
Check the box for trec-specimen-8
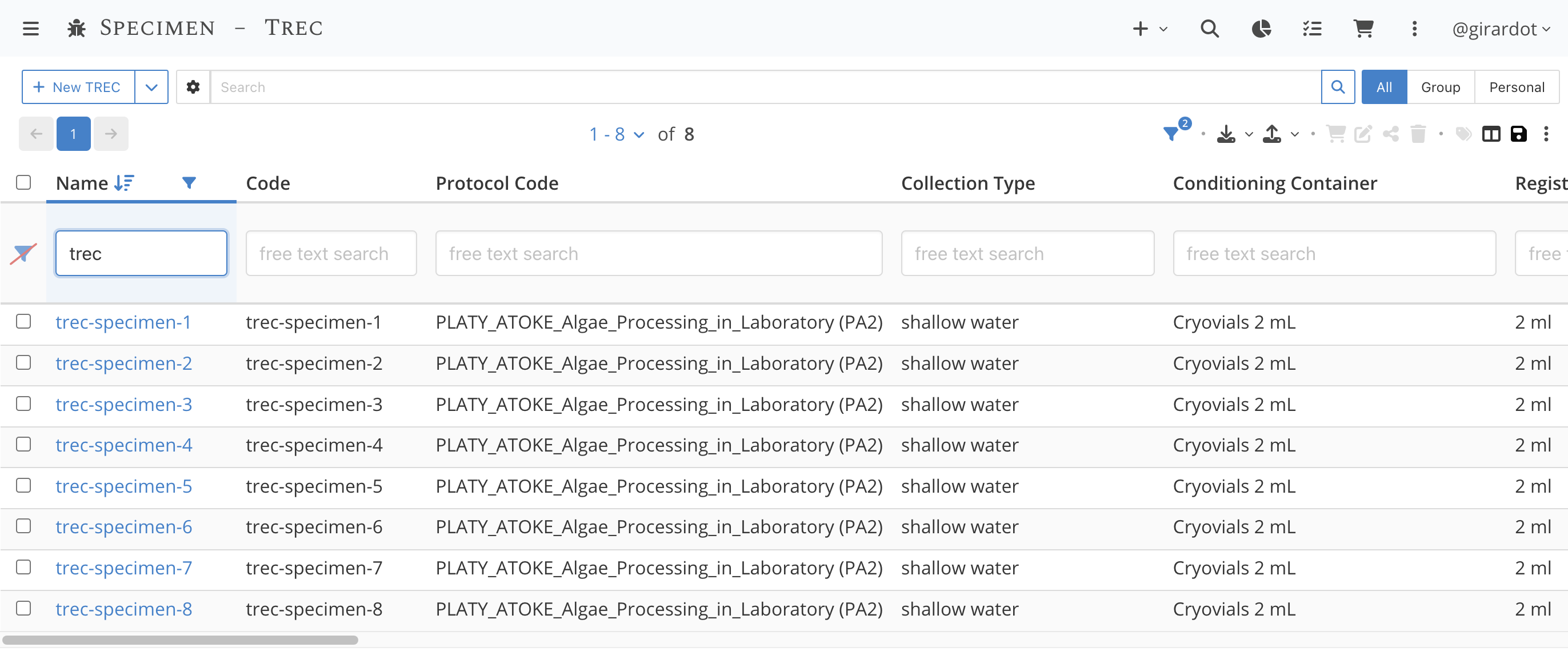pyautogui.click(x=23, y=608)
